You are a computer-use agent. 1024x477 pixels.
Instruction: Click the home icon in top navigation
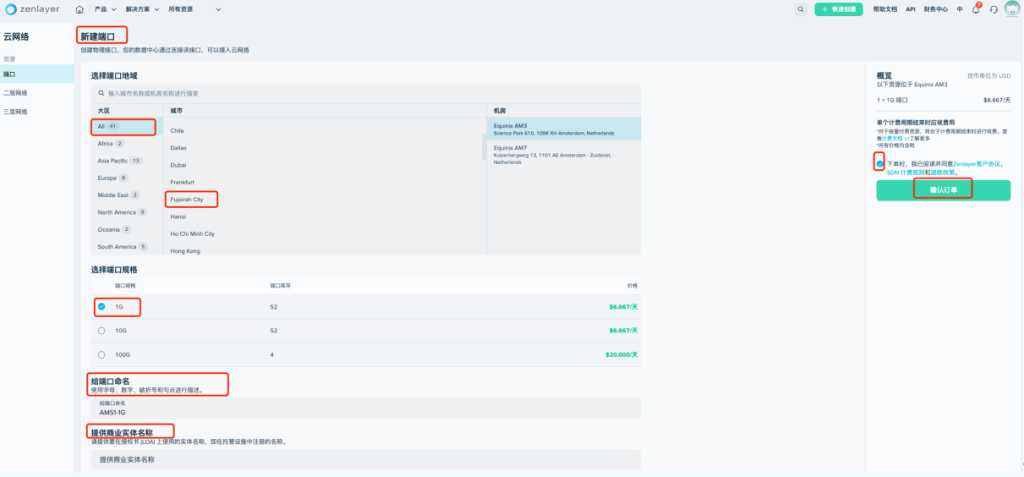click(x=80, y=9)
